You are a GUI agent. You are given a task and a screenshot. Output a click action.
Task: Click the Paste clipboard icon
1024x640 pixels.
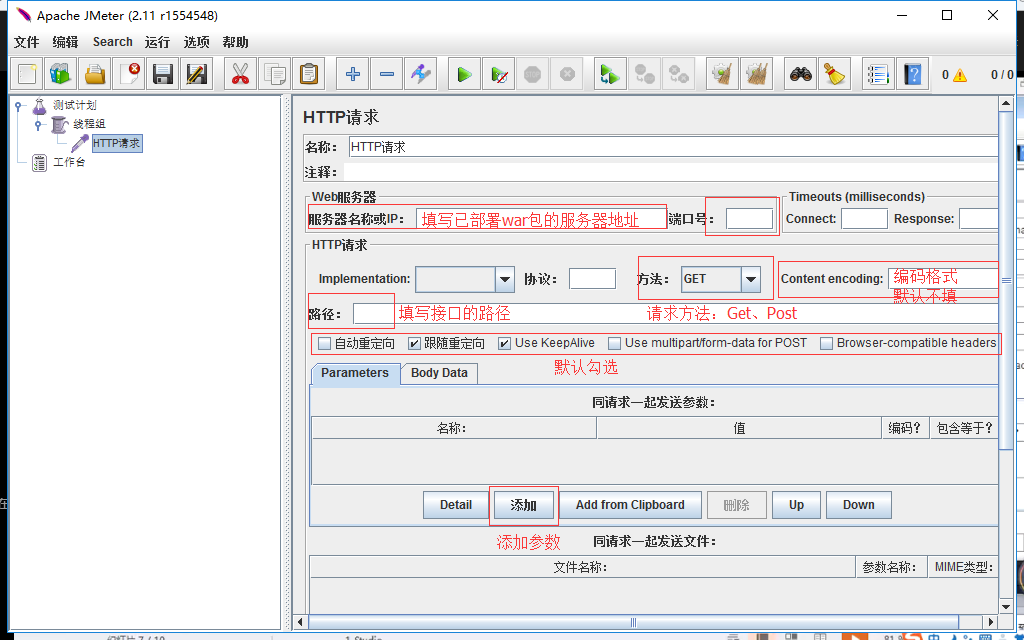point(308,74)
